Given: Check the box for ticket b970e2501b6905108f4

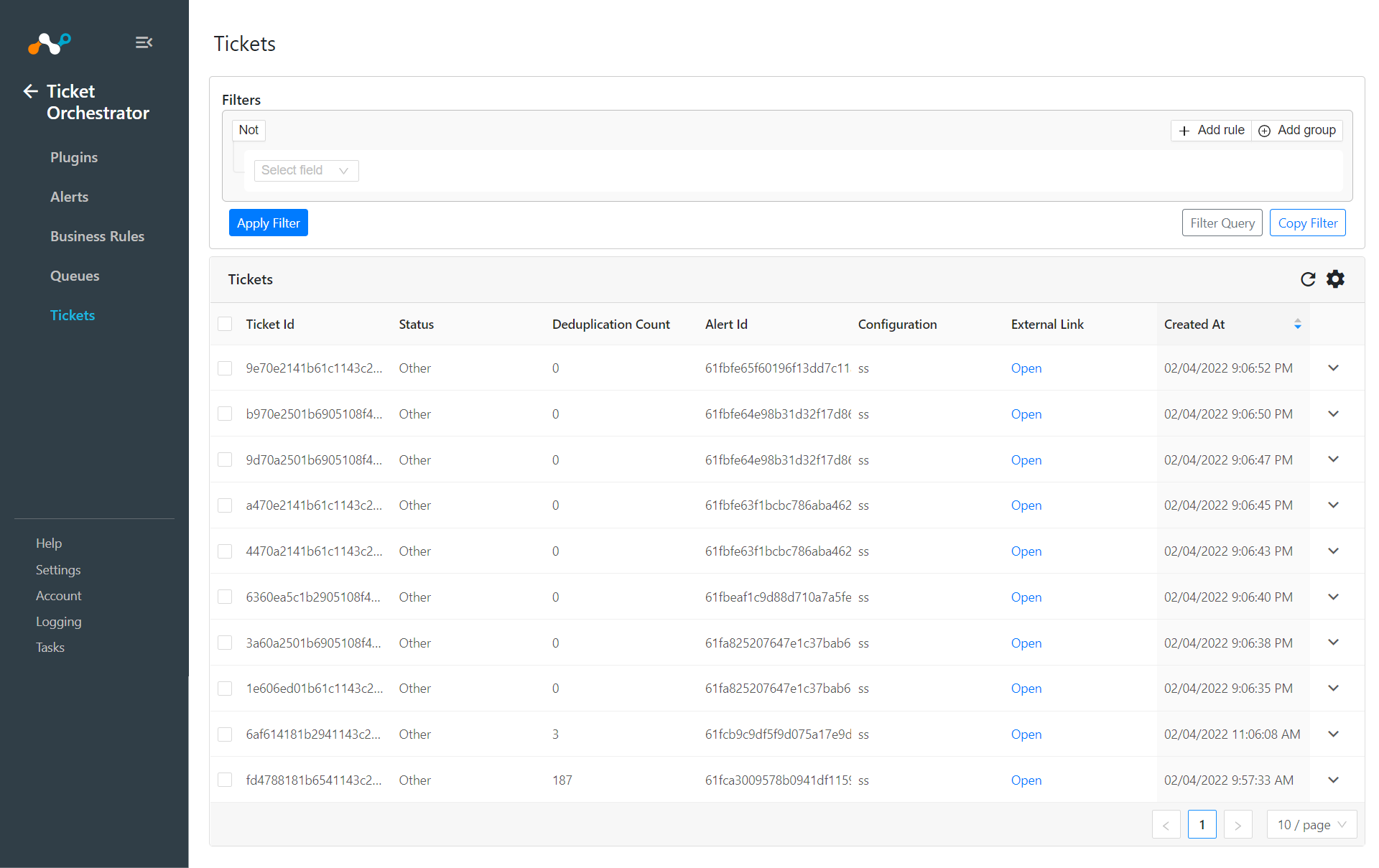Looking at the screenshot, I should pyautogui.click(x=225, y=414).
